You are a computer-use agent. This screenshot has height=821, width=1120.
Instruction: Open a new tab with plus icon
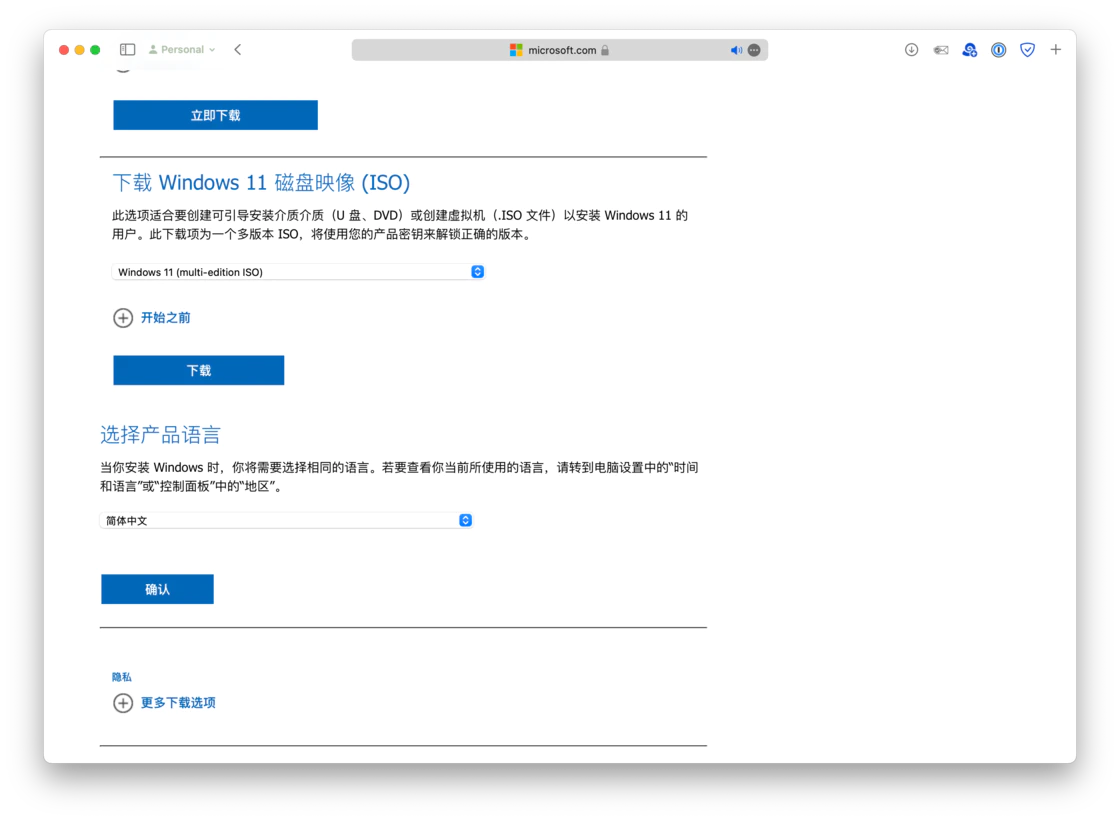click(1055, 49)
